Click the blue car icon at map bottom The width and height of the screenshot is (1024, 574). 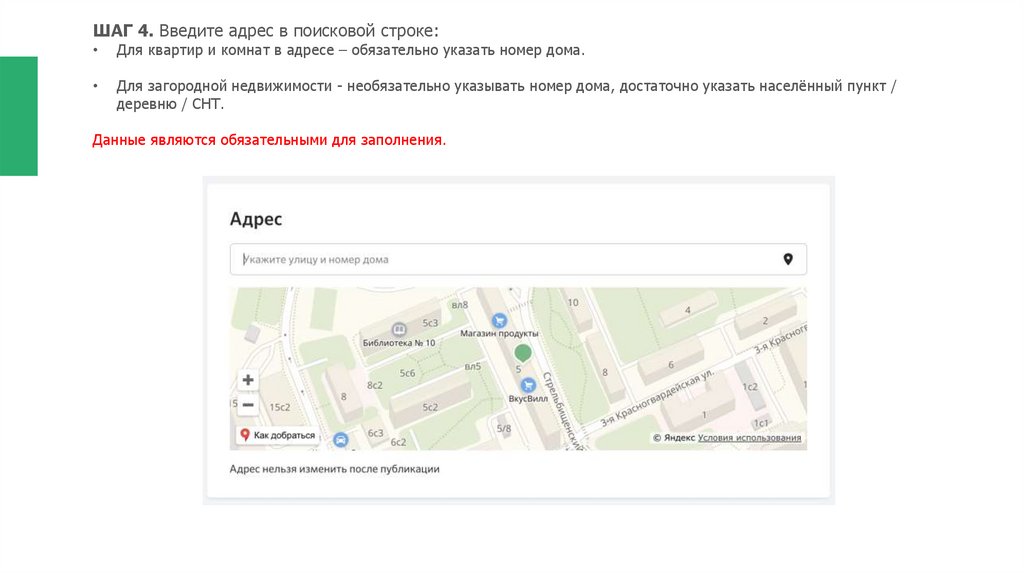pos(340,440)
